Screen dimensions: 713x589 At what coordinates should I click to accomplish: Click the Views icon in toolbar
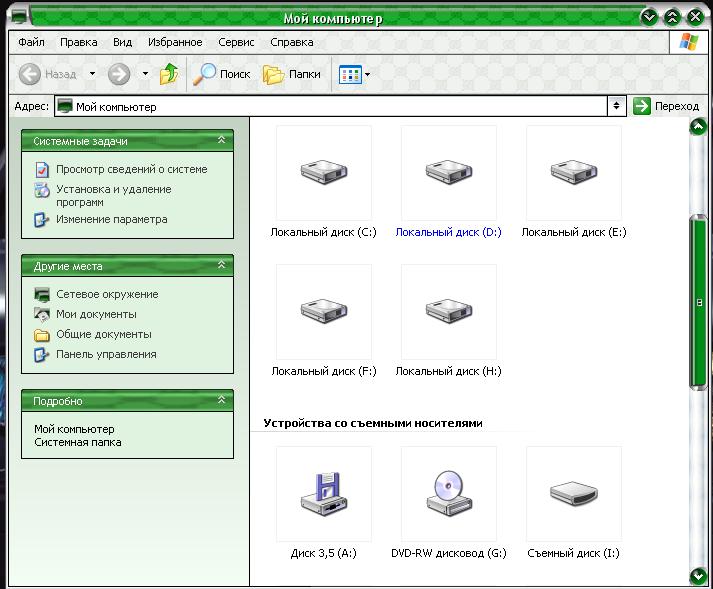(x=350, y=75)
